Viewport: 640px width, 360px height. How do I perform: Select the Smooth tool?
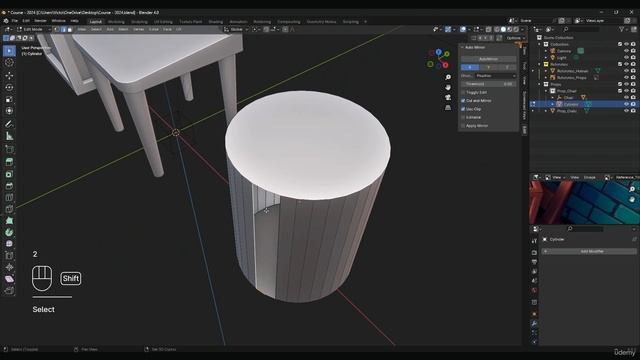coord(9,244)
